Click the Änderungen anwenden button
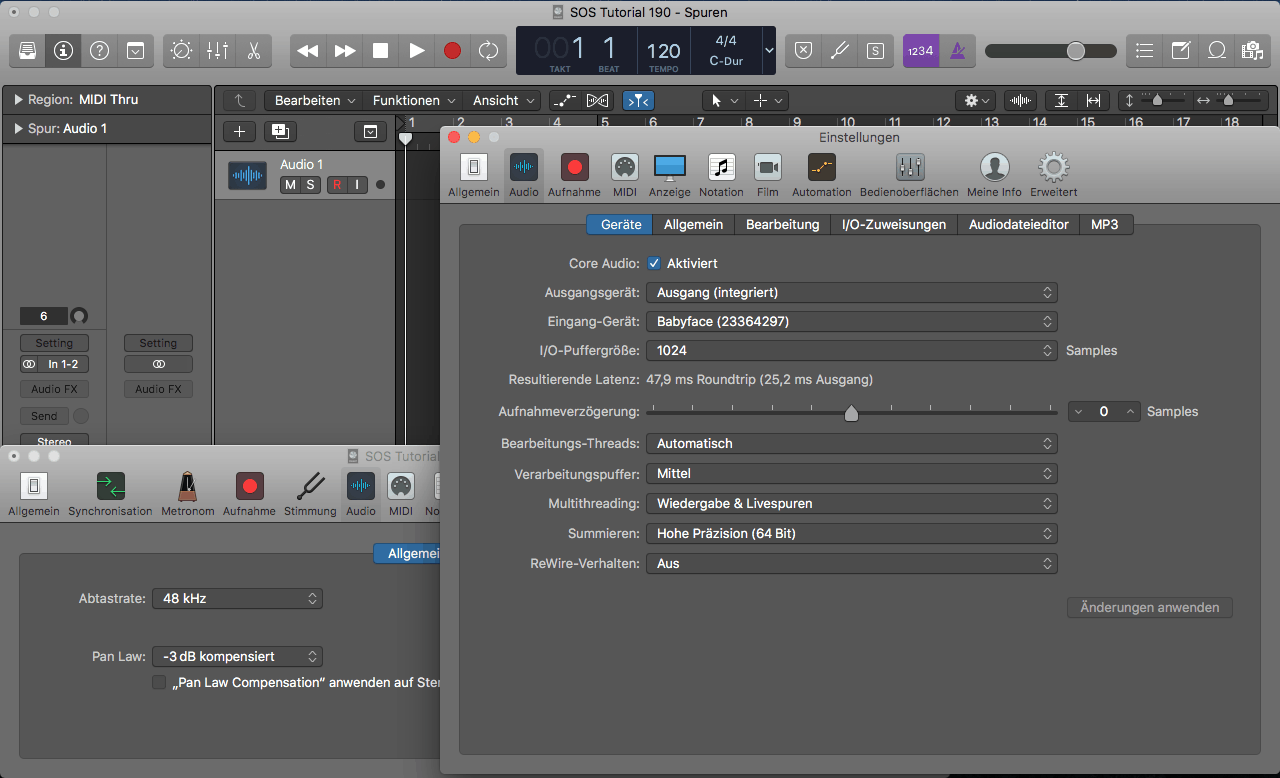Image resolution: width=1280 pixels, height=778 pixels. click(x=1149, y=608)
